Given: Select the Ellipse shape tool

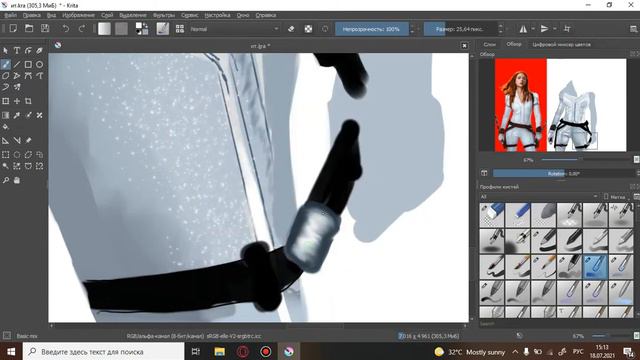Looking at the screenshot, I should [39, 64].
